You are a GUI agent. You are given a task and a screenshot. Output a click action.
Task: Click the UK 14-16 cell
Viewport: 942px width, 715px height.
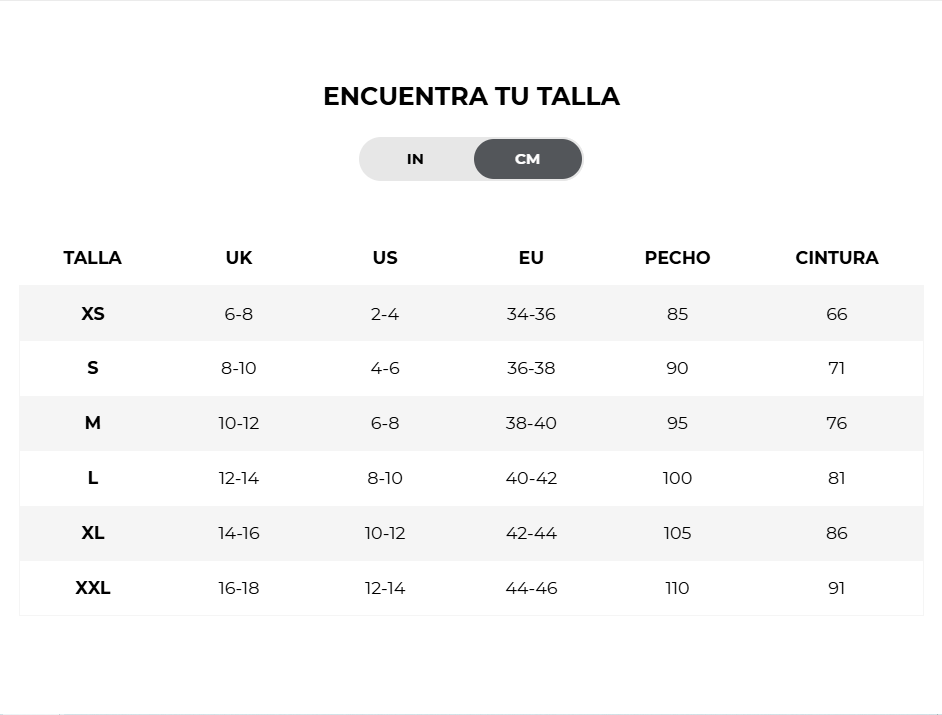click(x=239, y=533)
